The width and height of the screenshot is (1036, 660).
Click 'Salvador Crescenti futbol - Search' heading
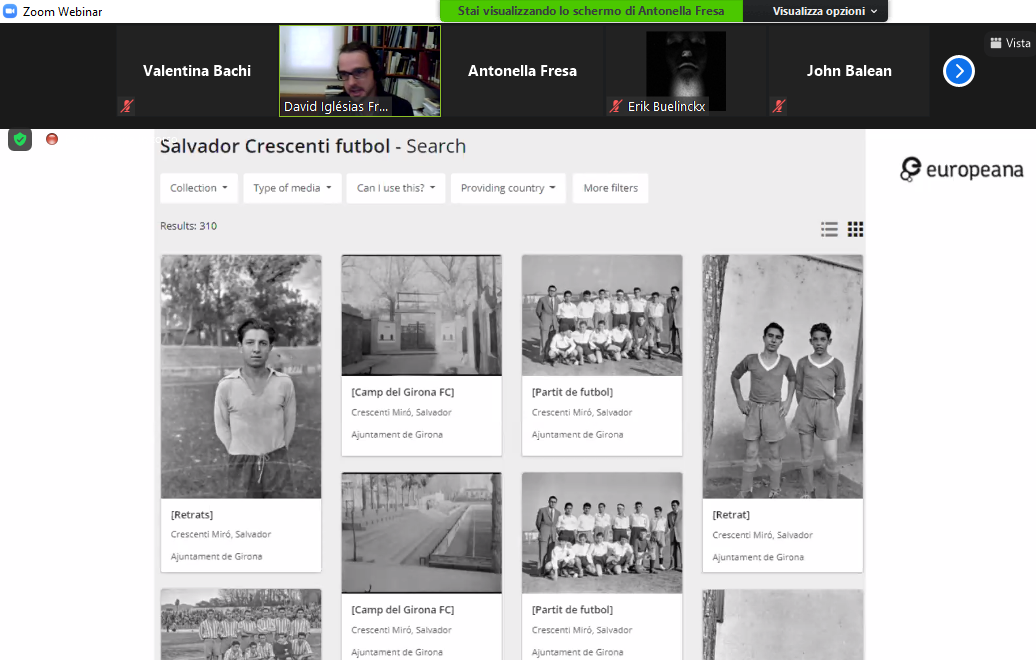[313, 146]
